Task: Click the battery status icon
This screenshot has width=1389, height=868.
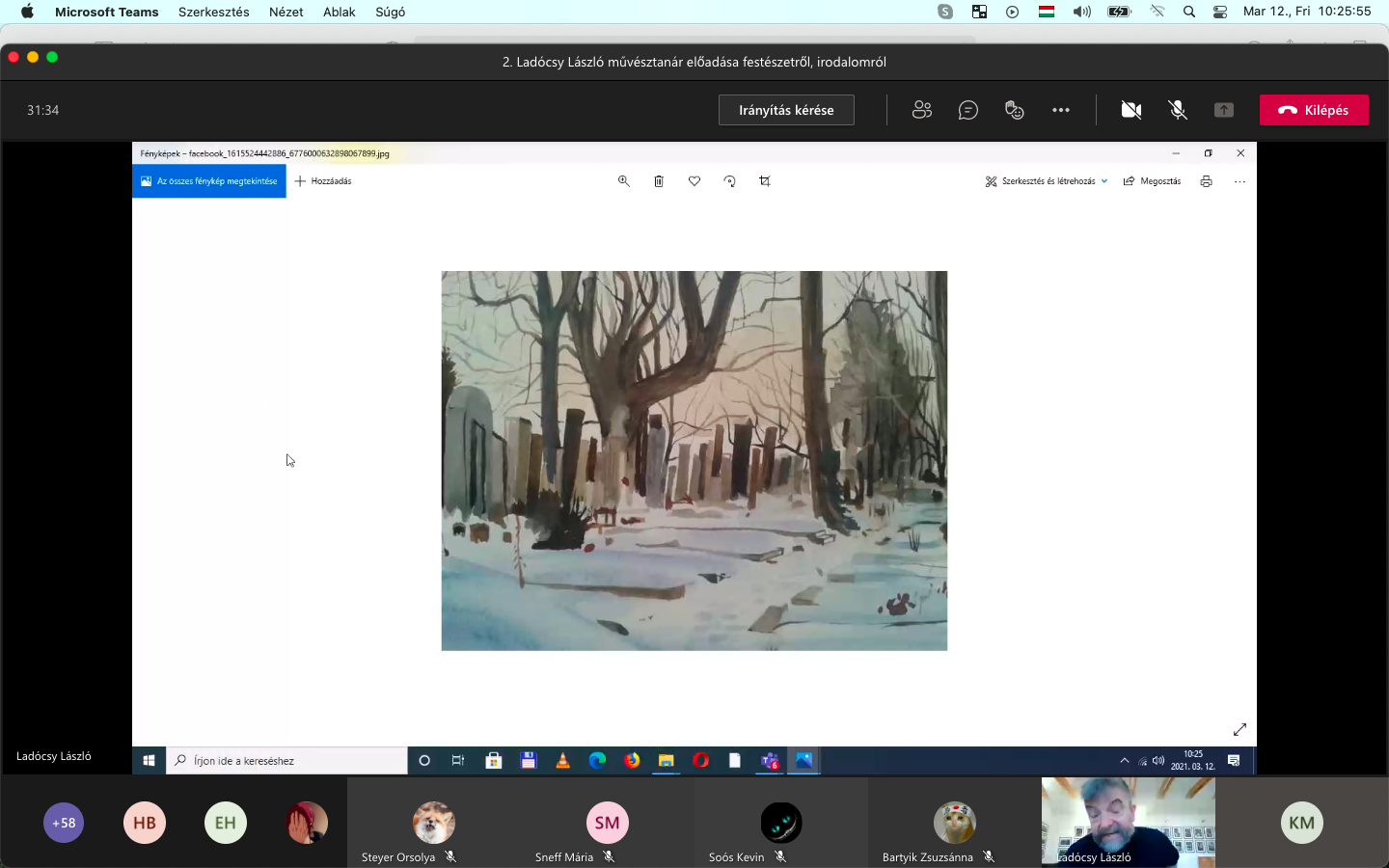Action: pos(1119,12)
